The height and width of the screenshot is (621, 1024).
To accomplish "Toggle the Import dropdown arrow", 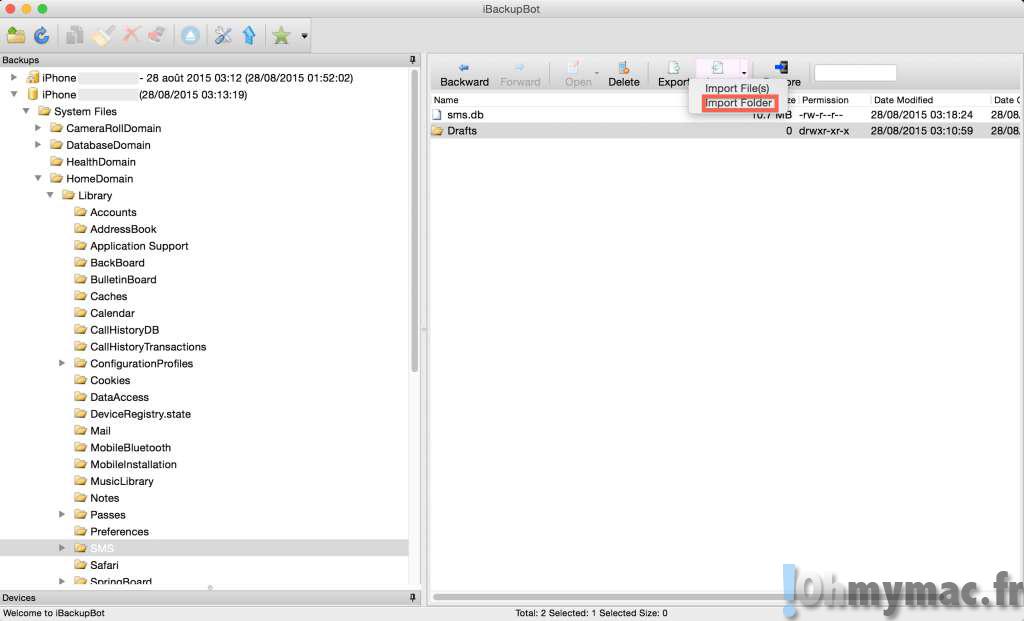I will coord(744,72).
